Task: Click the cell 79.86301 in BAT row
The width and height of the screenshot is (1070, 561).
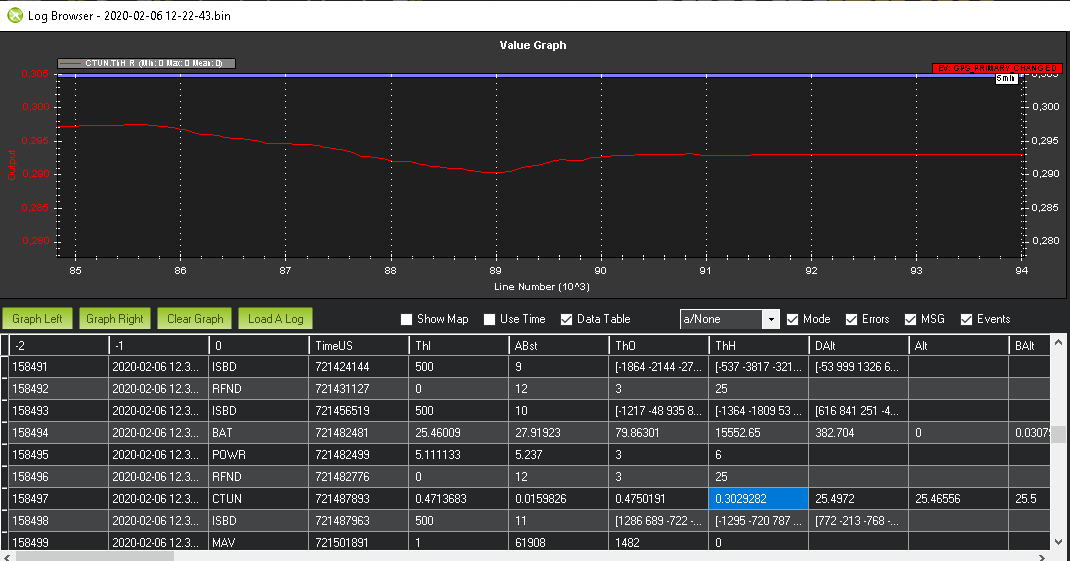Action: 659,433
